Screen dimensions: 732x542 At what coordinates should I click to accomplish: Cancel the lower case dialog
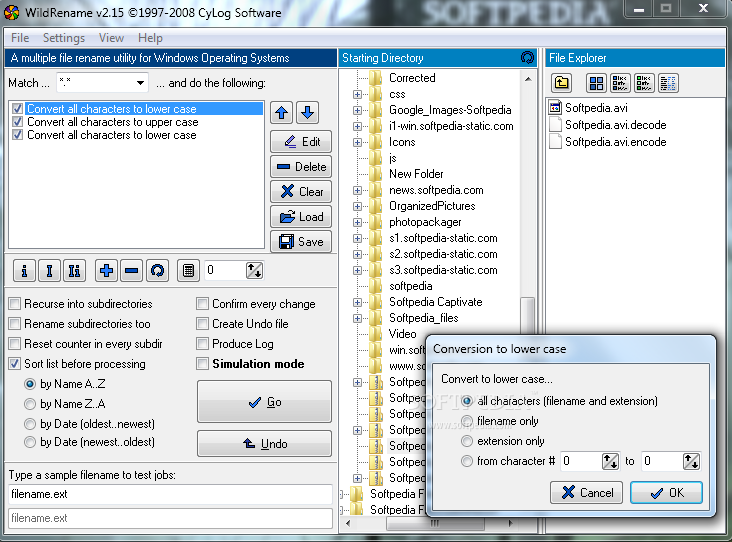[x=586, y=493]
